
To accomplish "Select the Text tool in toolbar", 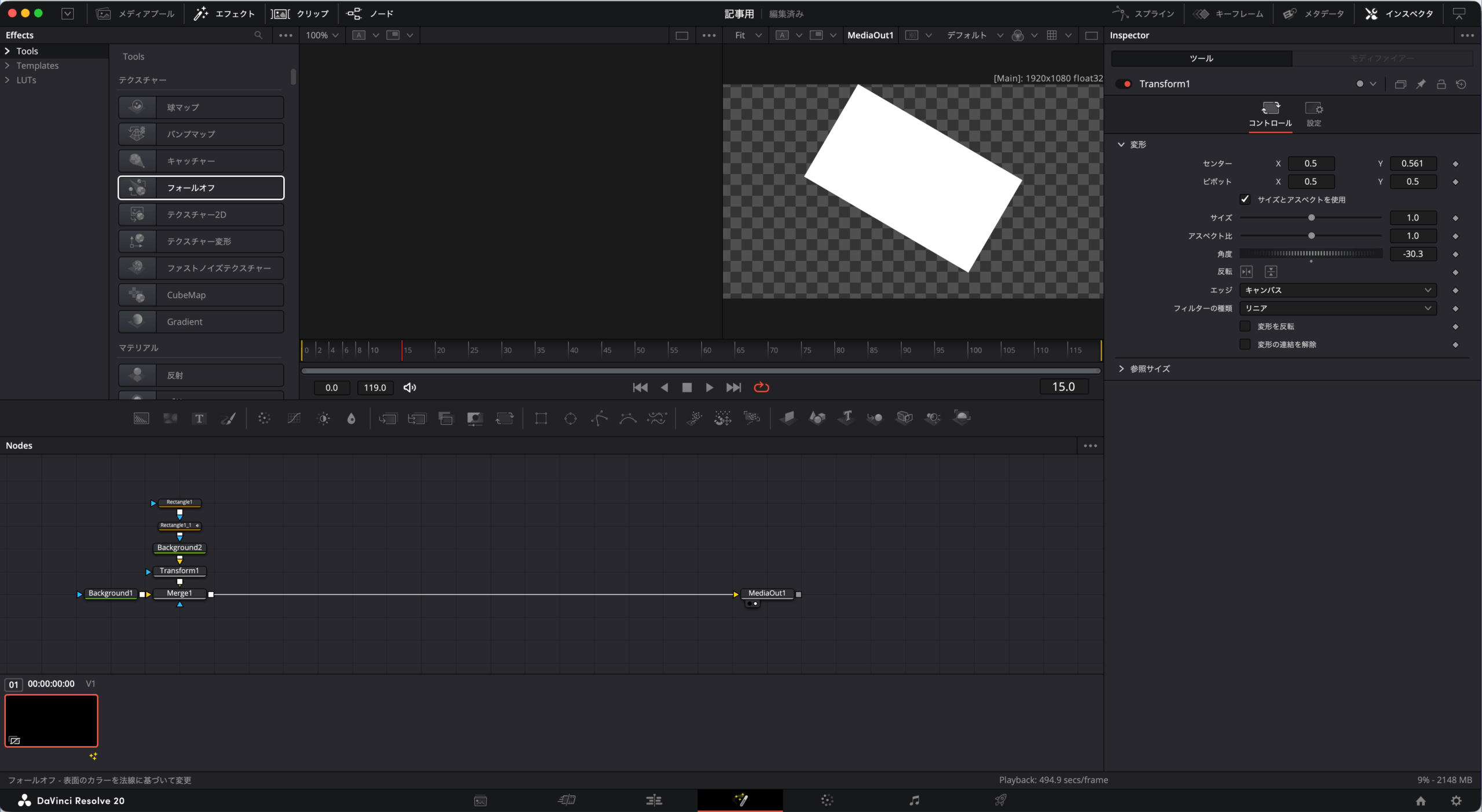I will coord(199,418).
